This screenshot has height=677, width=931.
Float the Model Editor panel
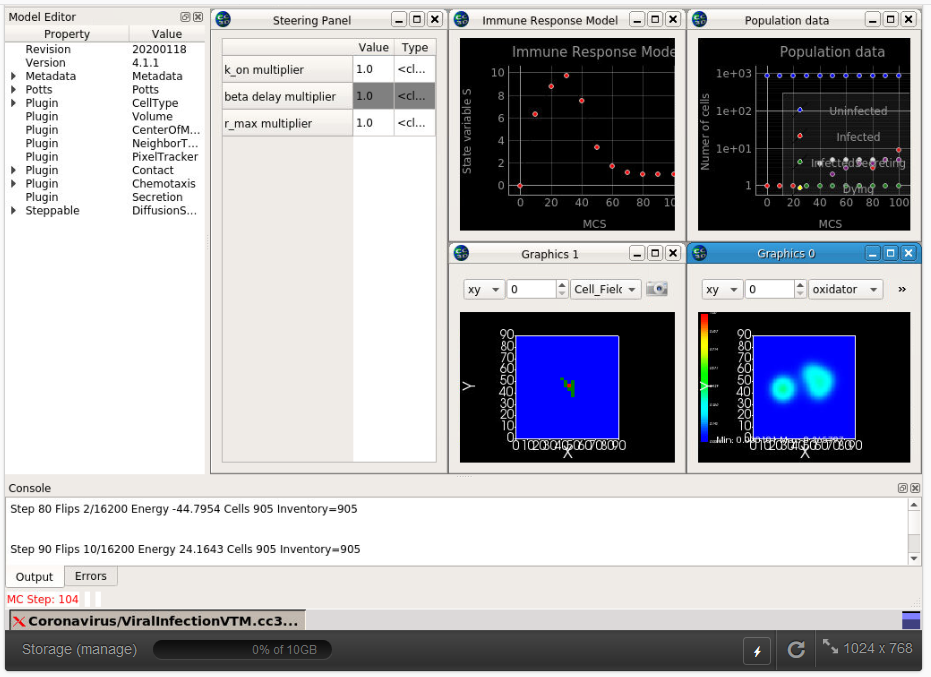[x=186, y=18]
